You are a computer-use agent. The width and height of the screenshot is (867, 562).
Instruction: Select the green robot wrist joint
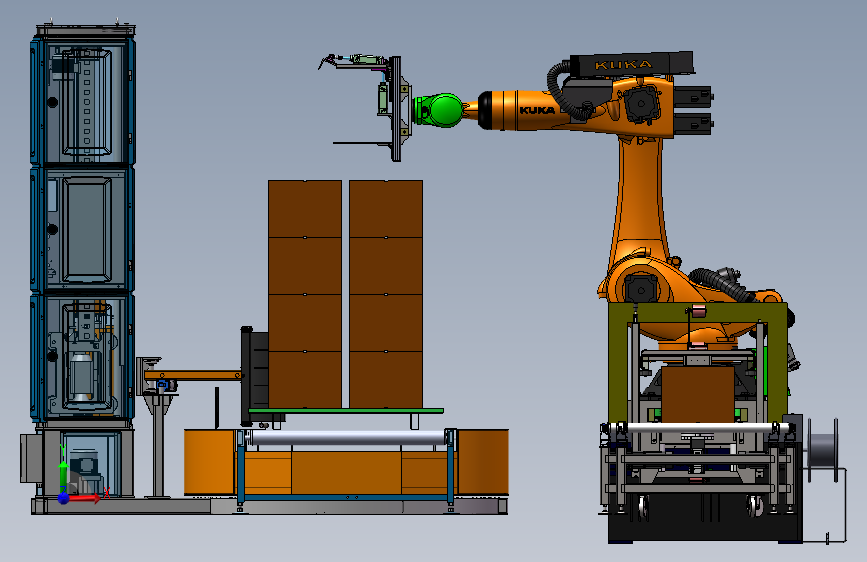[x=438, y=111]
